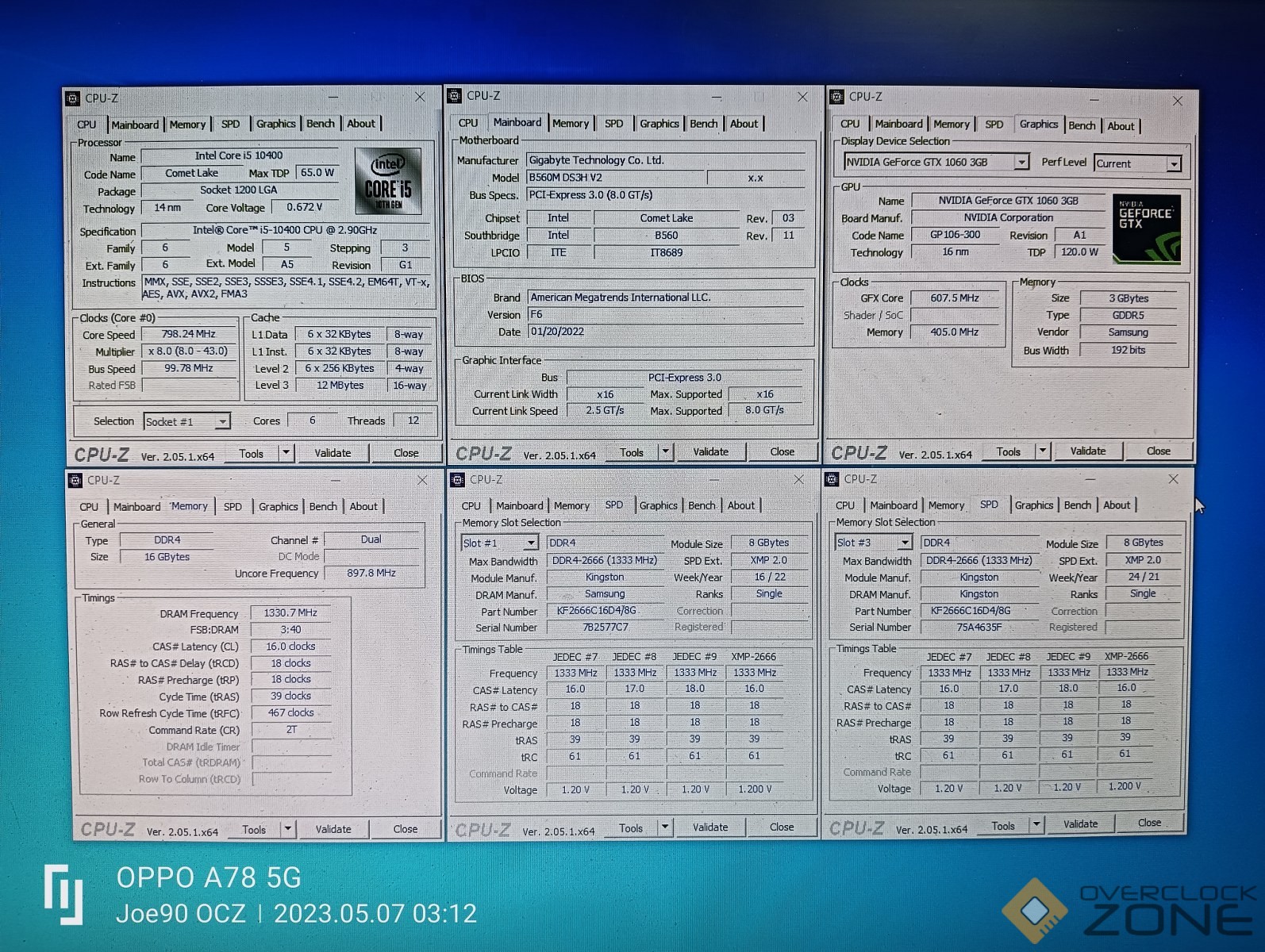The image size is (1265, 952).
Task: Click Validate in the Mainboard tab window
Action: (x=710, y=452)
